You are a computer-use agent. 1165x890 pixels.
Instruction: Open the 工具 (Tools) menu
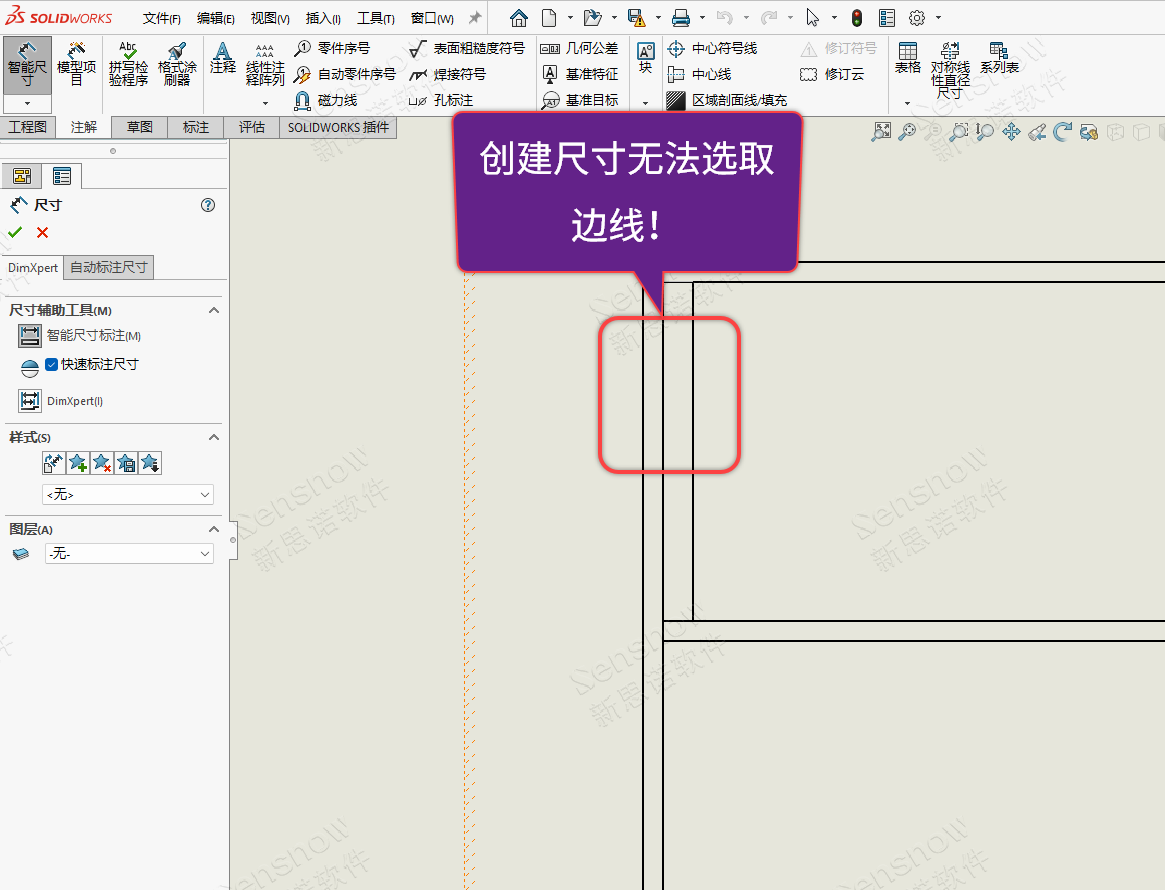tap(375, 18)
